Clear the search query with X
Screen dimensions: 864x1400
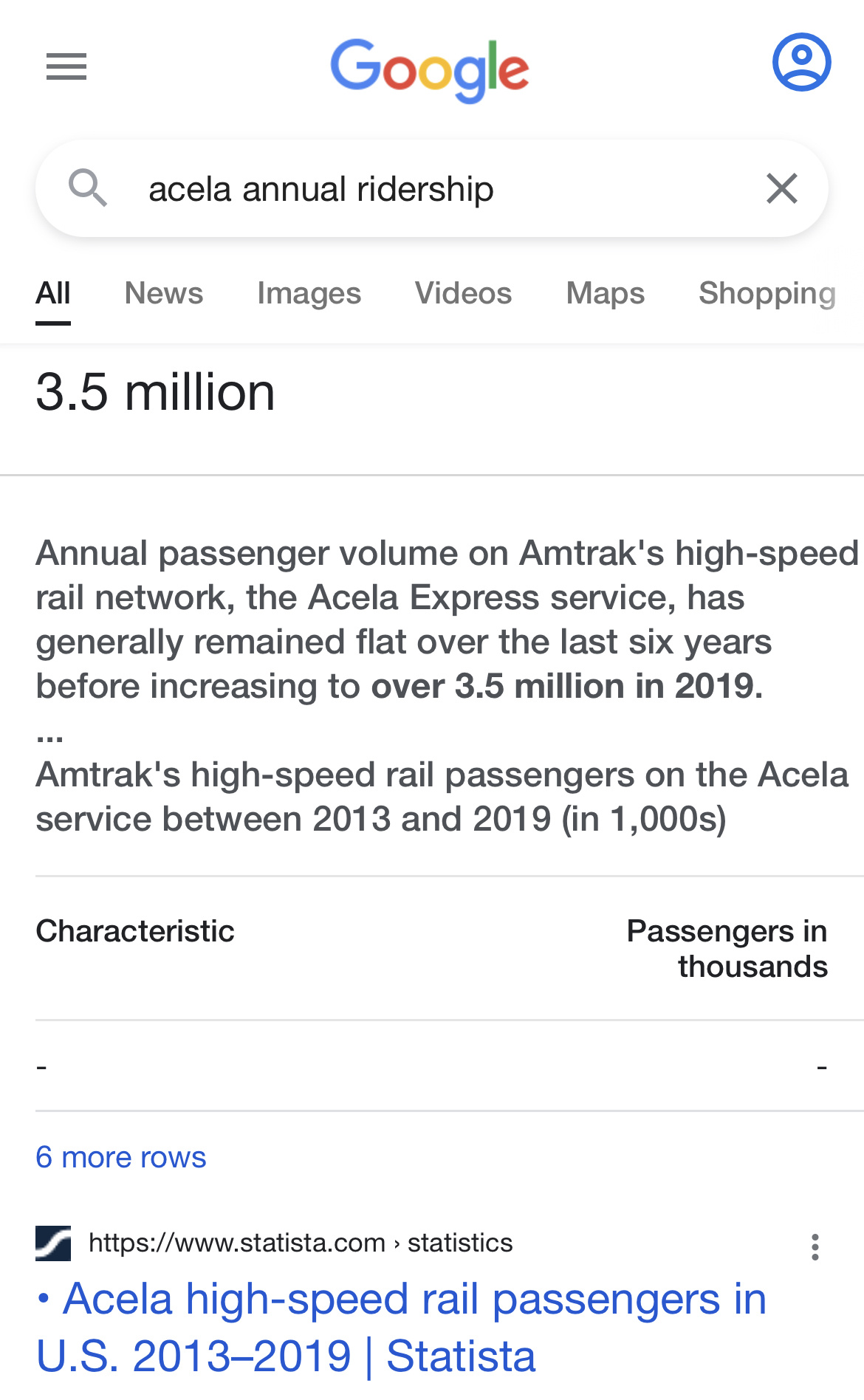pos(782,188)
